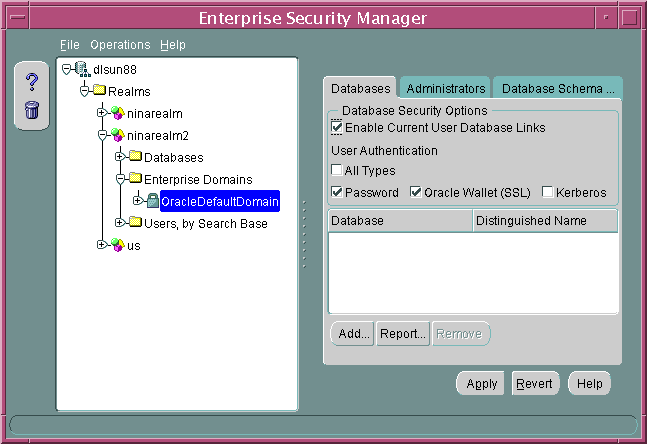Open the Operations menu

tap(120, 45)
